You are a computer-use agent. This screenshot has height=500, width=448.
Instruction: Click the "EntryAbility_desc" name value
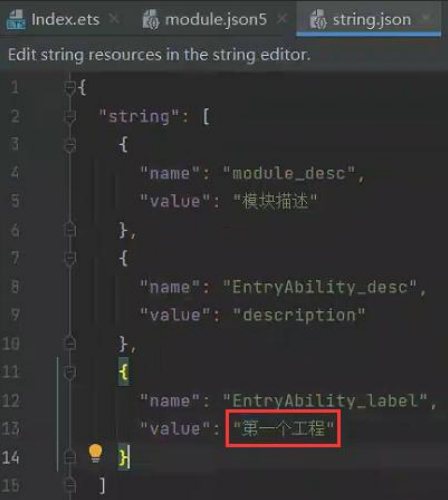coord(320,287)
